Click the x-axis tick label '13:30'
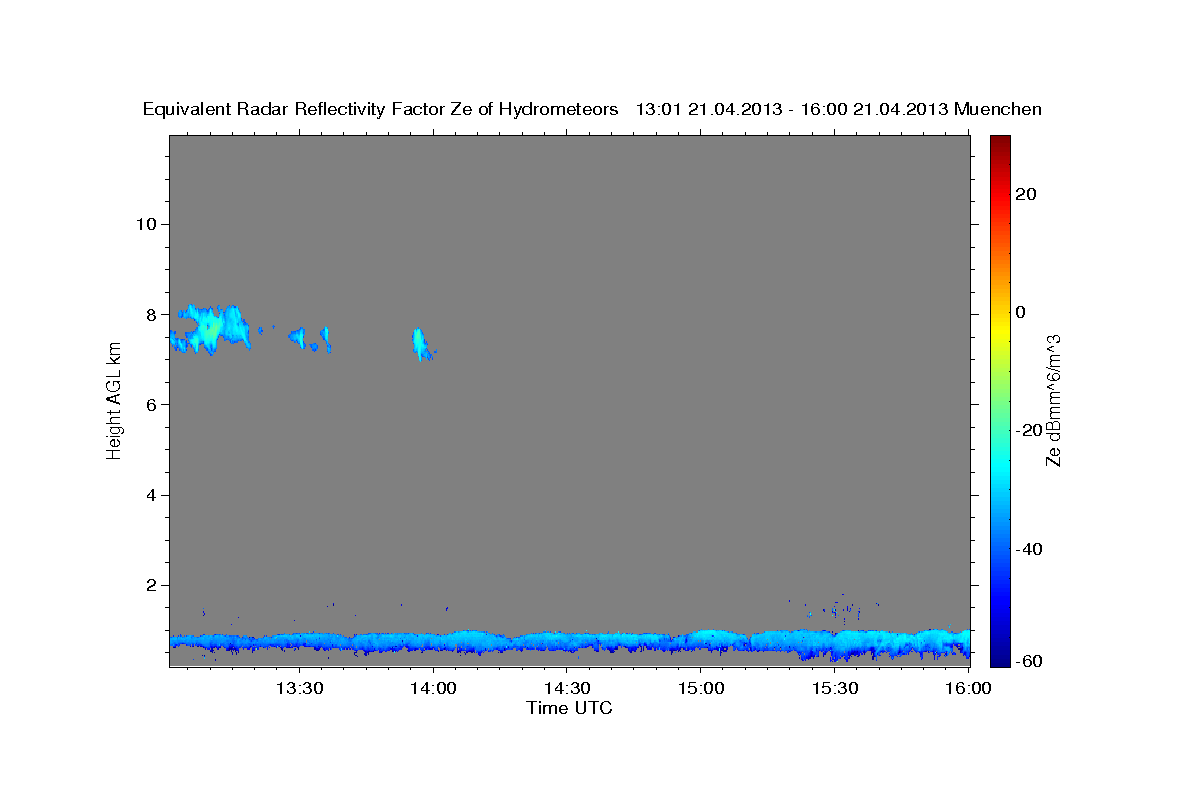Image resolution: width=1200 pixels, height=800 pixels. (299, 689)
